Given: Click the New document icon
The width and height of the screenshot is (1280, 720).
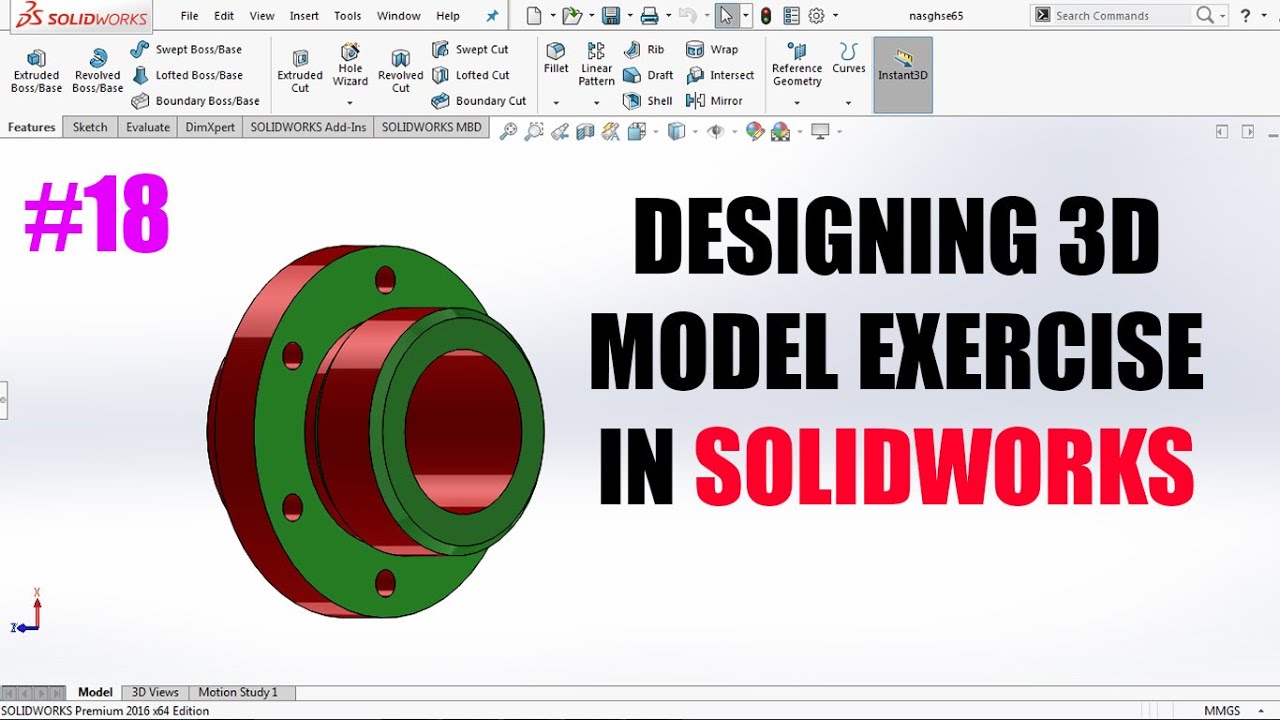Looking at the screenshot, I should tap(535, 15).
